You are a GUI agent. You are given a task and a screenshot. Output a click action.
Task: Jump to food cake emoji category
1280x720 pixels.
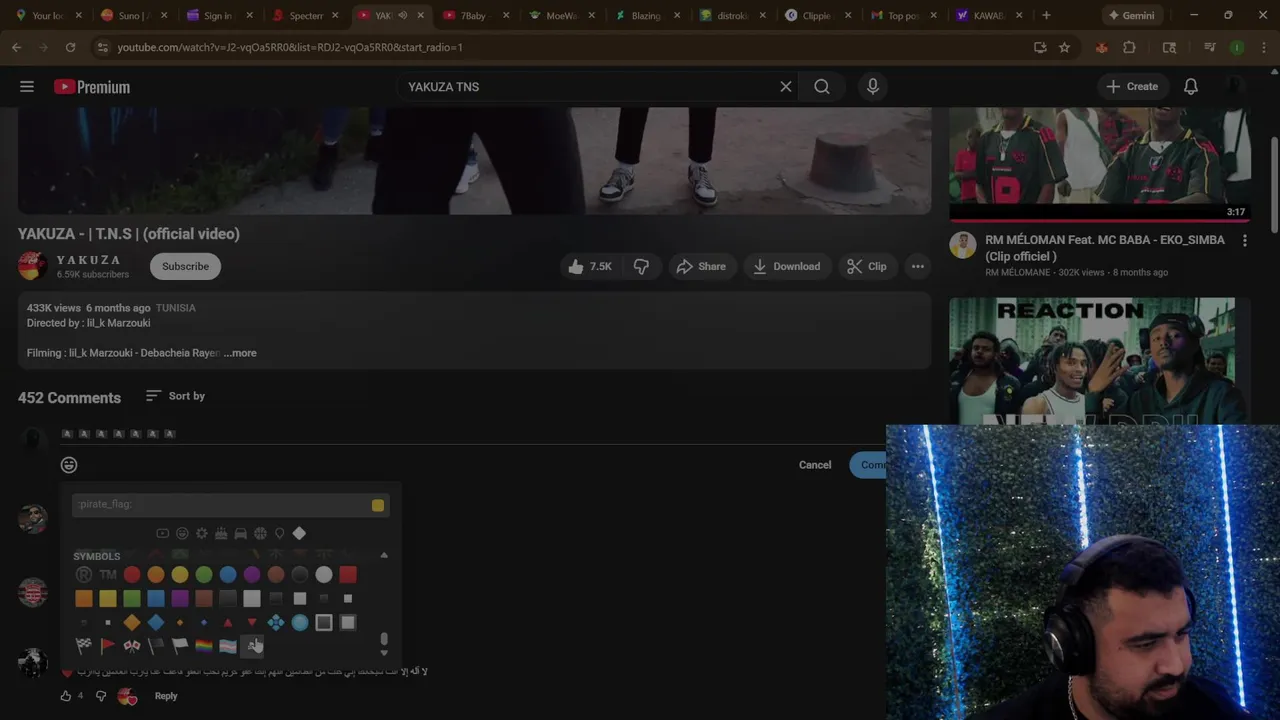pos(221,534)
